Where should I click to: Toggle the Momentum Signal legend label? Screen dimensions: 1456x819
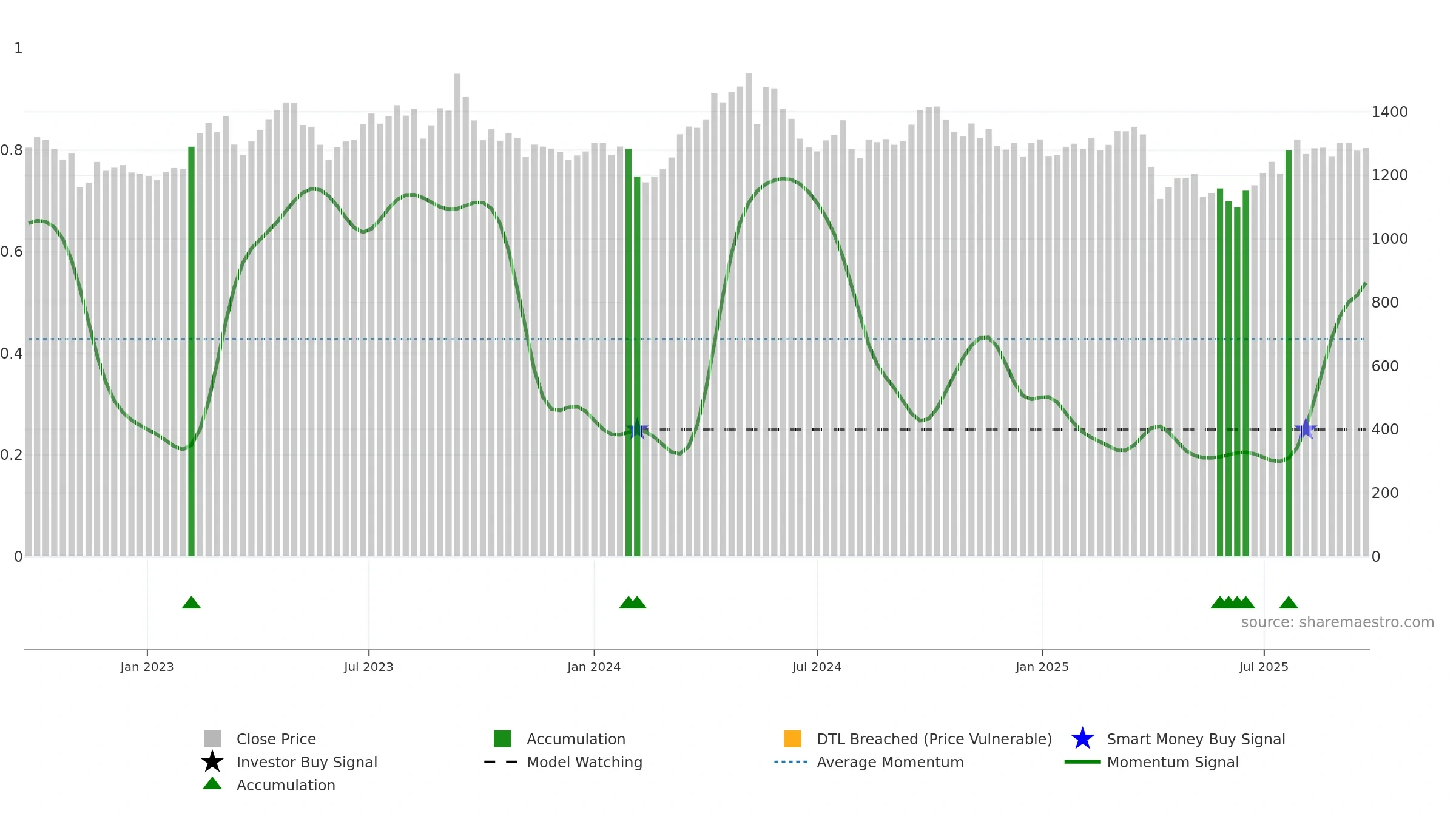(1173, 762)
